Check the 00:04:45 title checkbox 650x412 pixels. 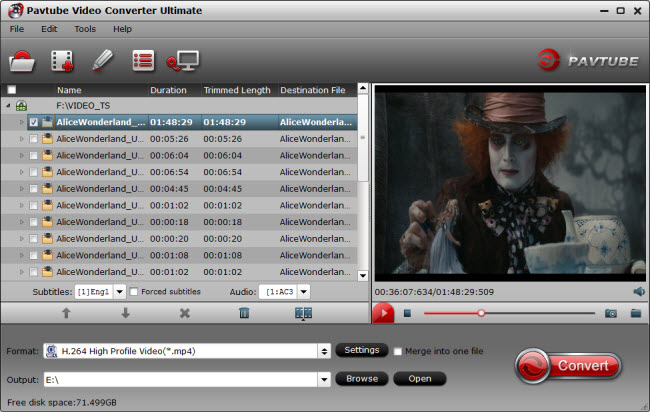34,189
